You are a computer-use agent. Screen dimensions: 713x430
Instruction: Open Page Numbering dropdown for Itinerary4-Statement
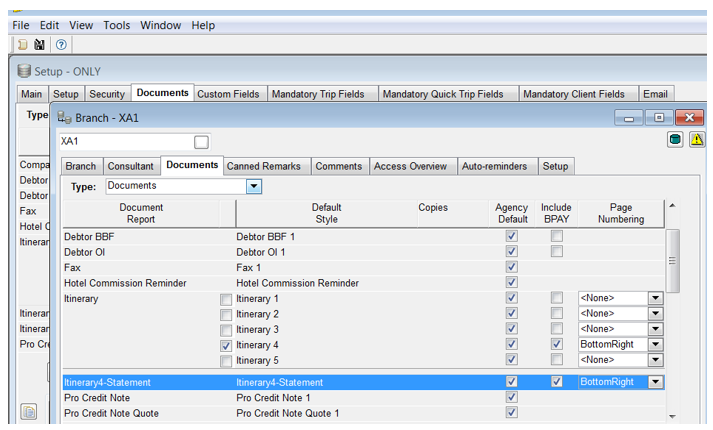[655, 382]
